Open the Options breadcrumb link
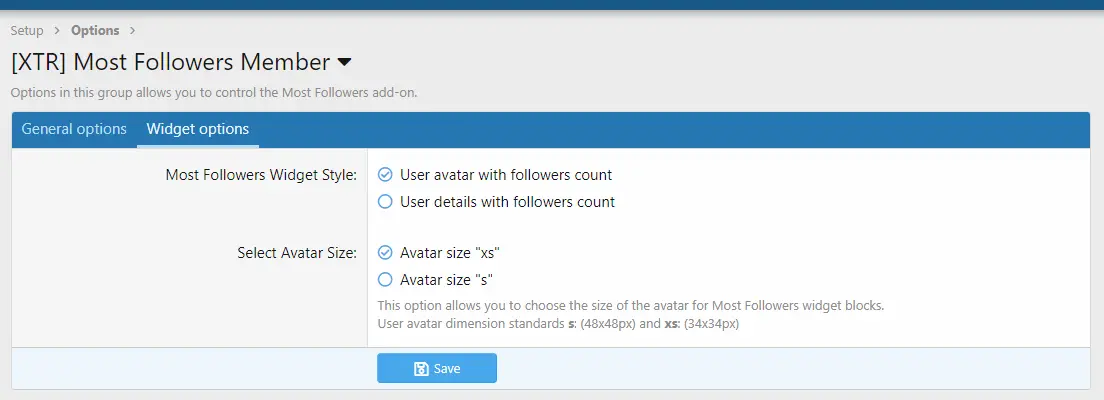 coord(95,31)
